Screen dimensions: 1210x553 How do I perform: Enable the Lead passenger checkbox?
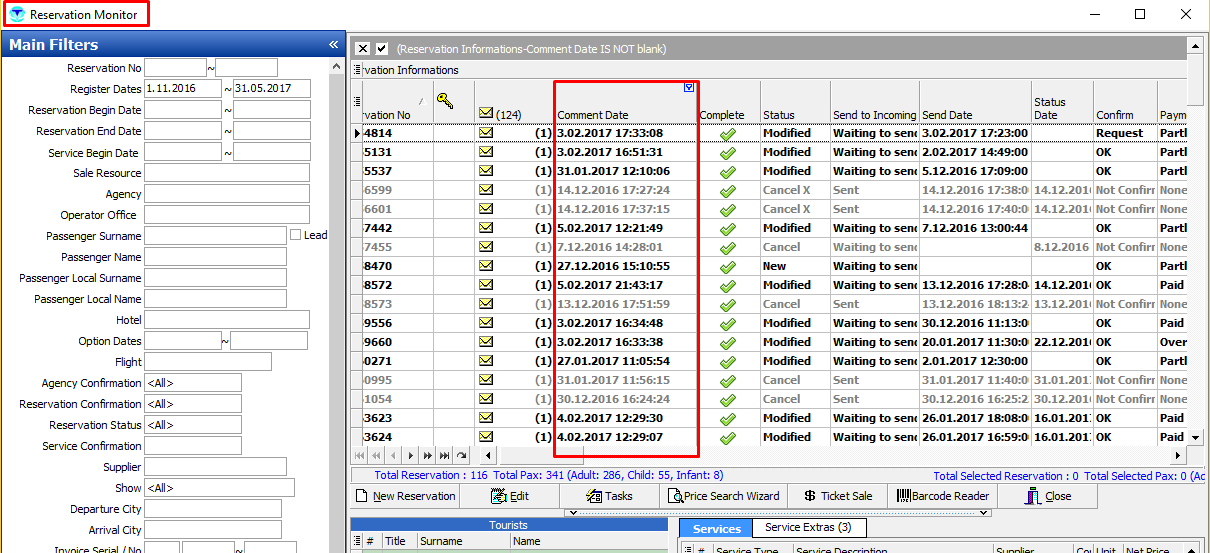[x=295, y=235]
